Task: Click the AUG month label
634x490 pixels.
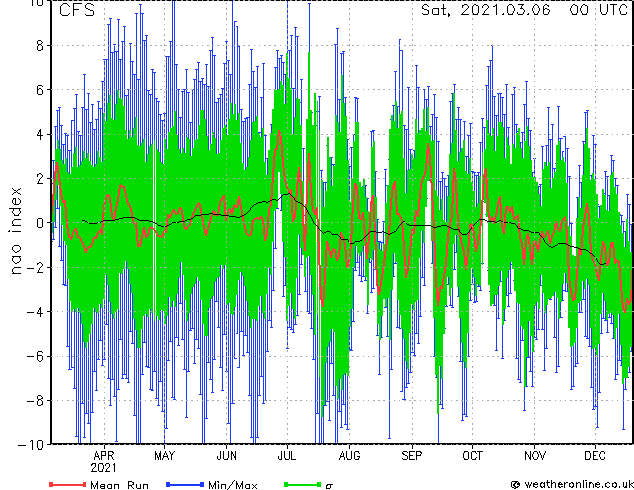Action: point(349,456)
